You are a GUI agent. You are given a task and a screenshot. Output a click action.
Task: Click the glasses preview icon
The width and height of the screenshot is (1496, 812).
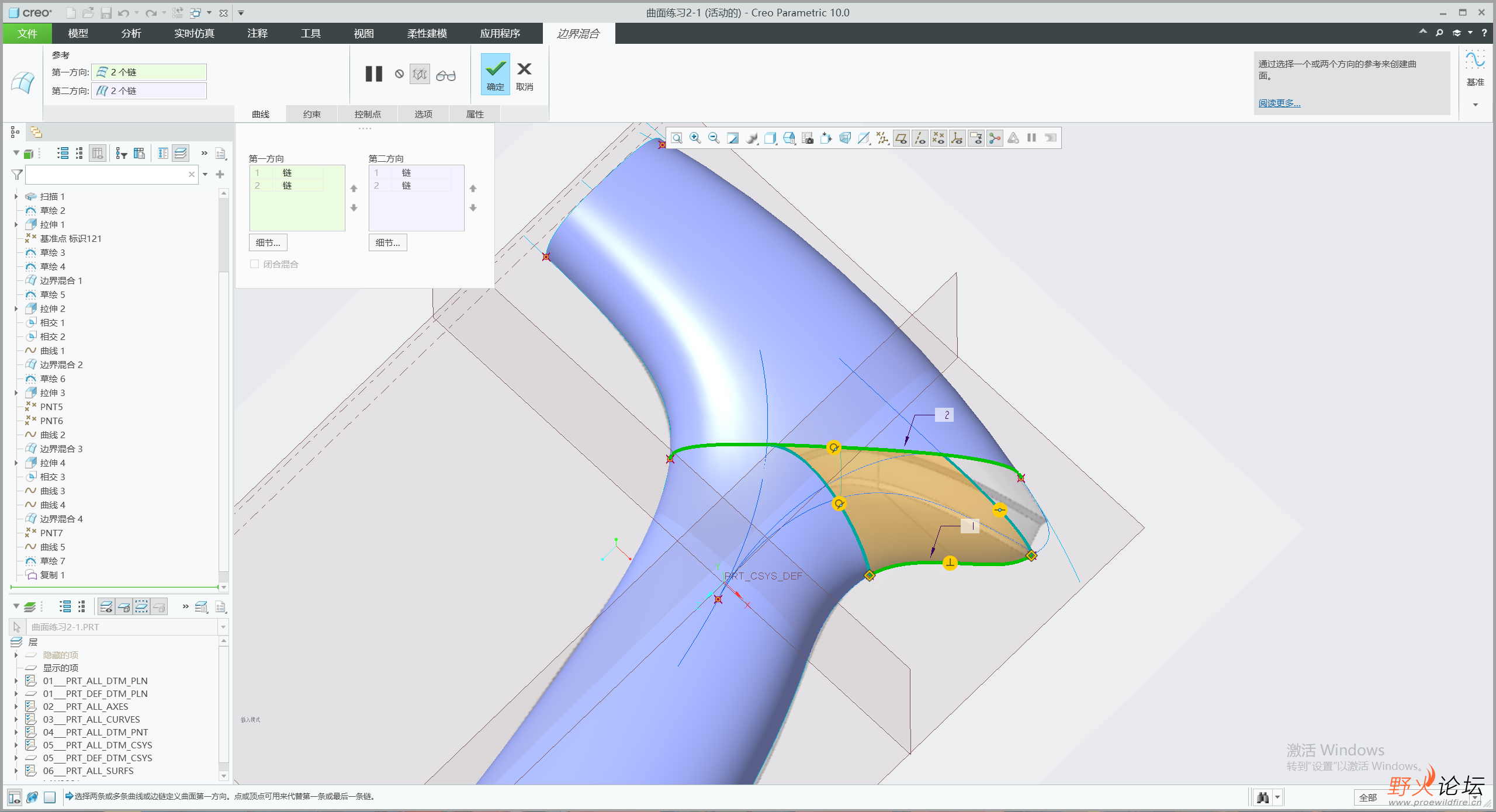[x=445, y=75]
